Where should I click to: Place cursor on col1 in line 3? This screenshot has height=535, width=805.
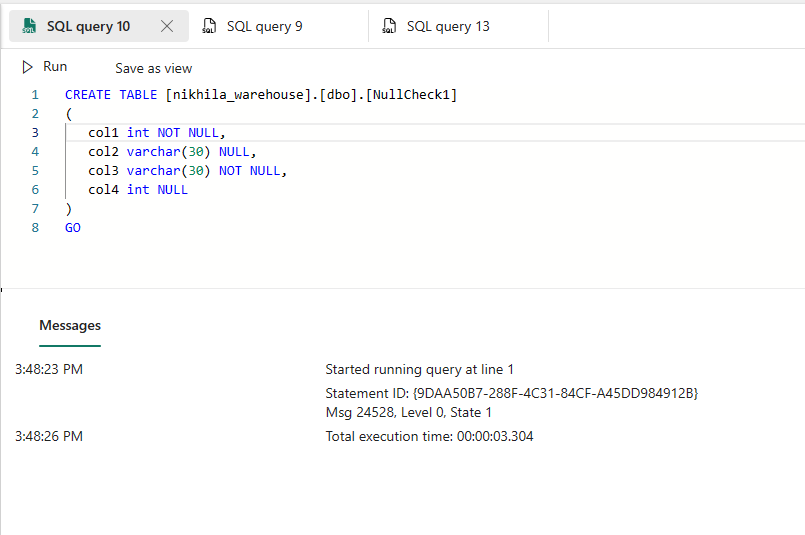click(x=103, y=133)
